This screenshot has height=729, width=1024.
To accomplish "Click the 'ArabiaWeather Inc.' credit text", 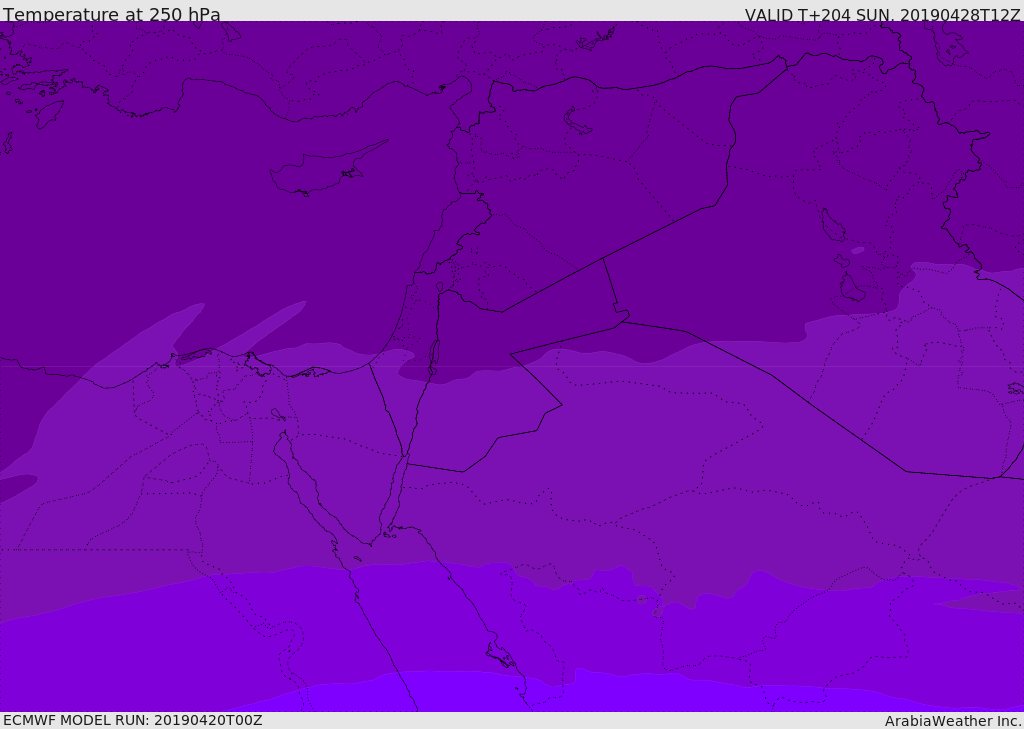I will pyautogui.click(x=953, y=721).
